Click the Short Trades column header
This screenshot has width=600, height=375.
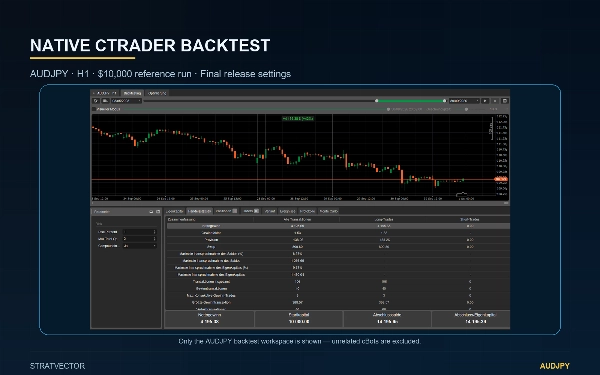(470, 220)
